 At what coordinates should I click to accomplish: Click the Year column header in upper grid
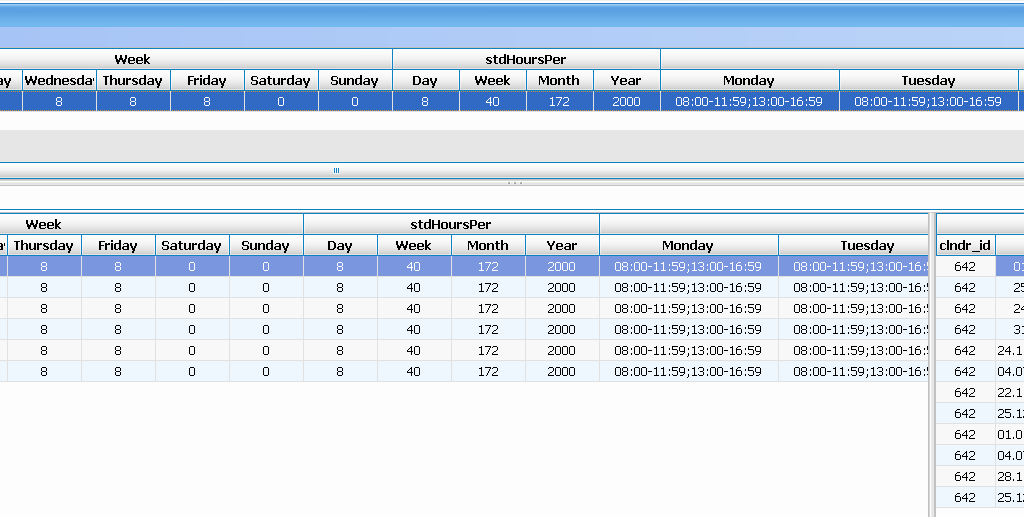pyautogui.click(x=626, y=80)
